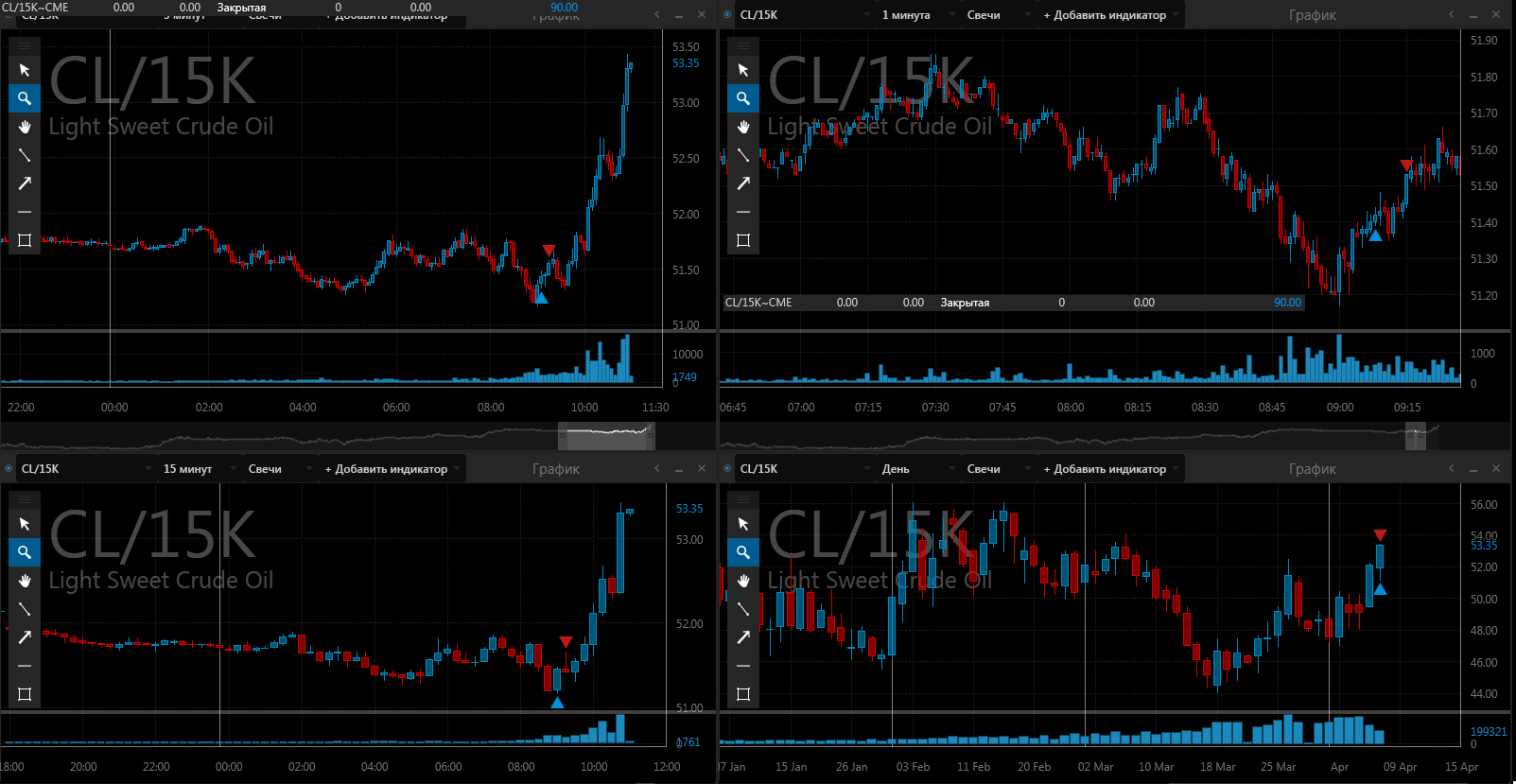
Task: Choose the hand pan tool in 15 минут chart
Action: tap(25, 581)
